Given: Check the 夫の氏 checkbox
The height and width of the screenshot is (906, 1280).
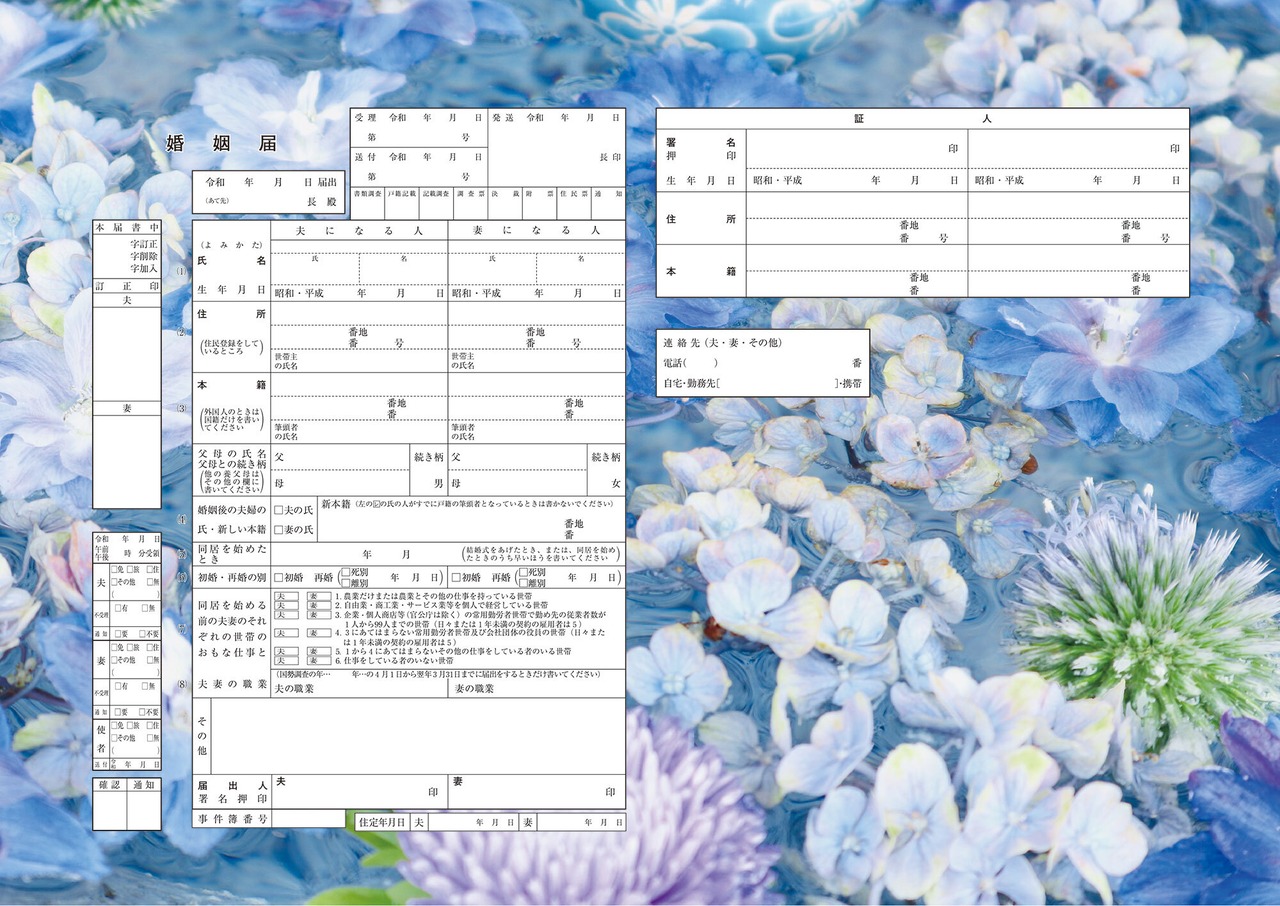Looking at the screenshot, I should coord(279,510).
